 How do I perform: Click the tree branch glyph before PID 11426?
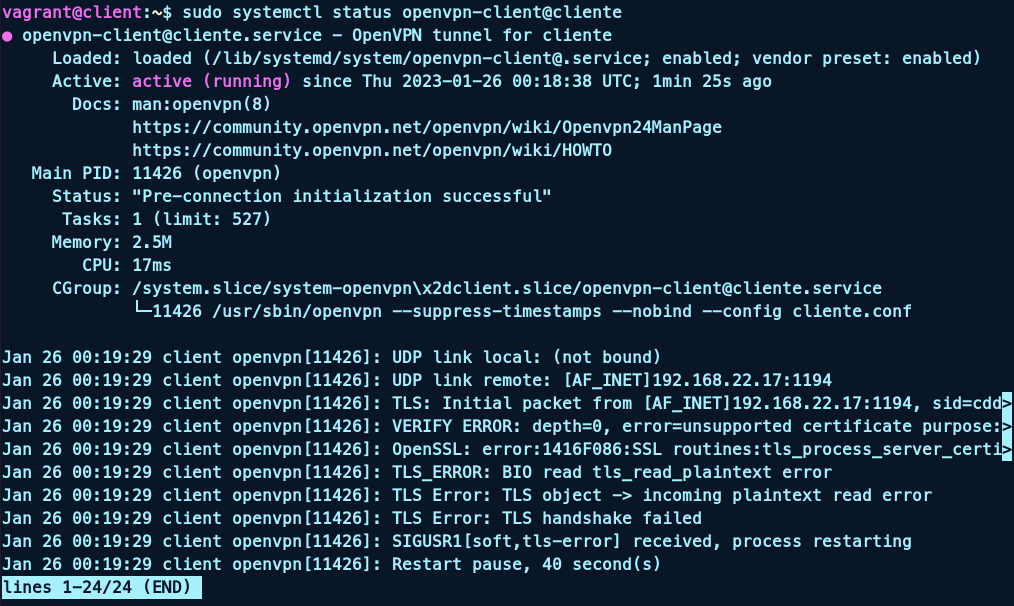click(x=142, y=311)
